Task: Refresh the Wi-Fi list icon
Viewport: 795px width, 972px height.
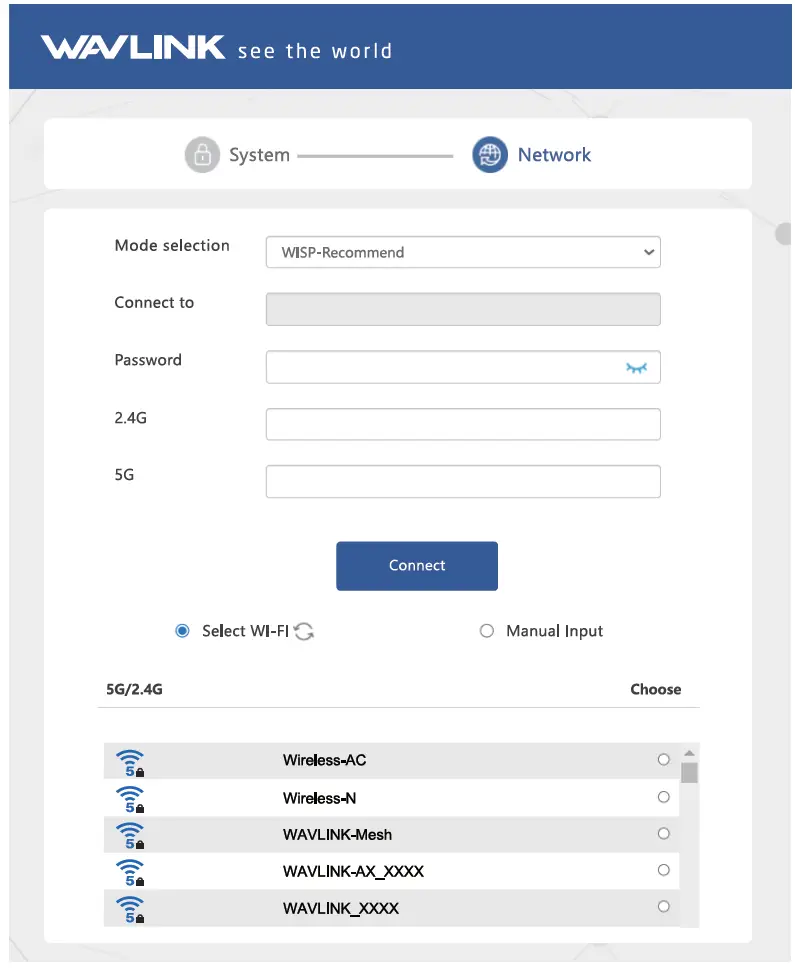Action: pos(304,631)
